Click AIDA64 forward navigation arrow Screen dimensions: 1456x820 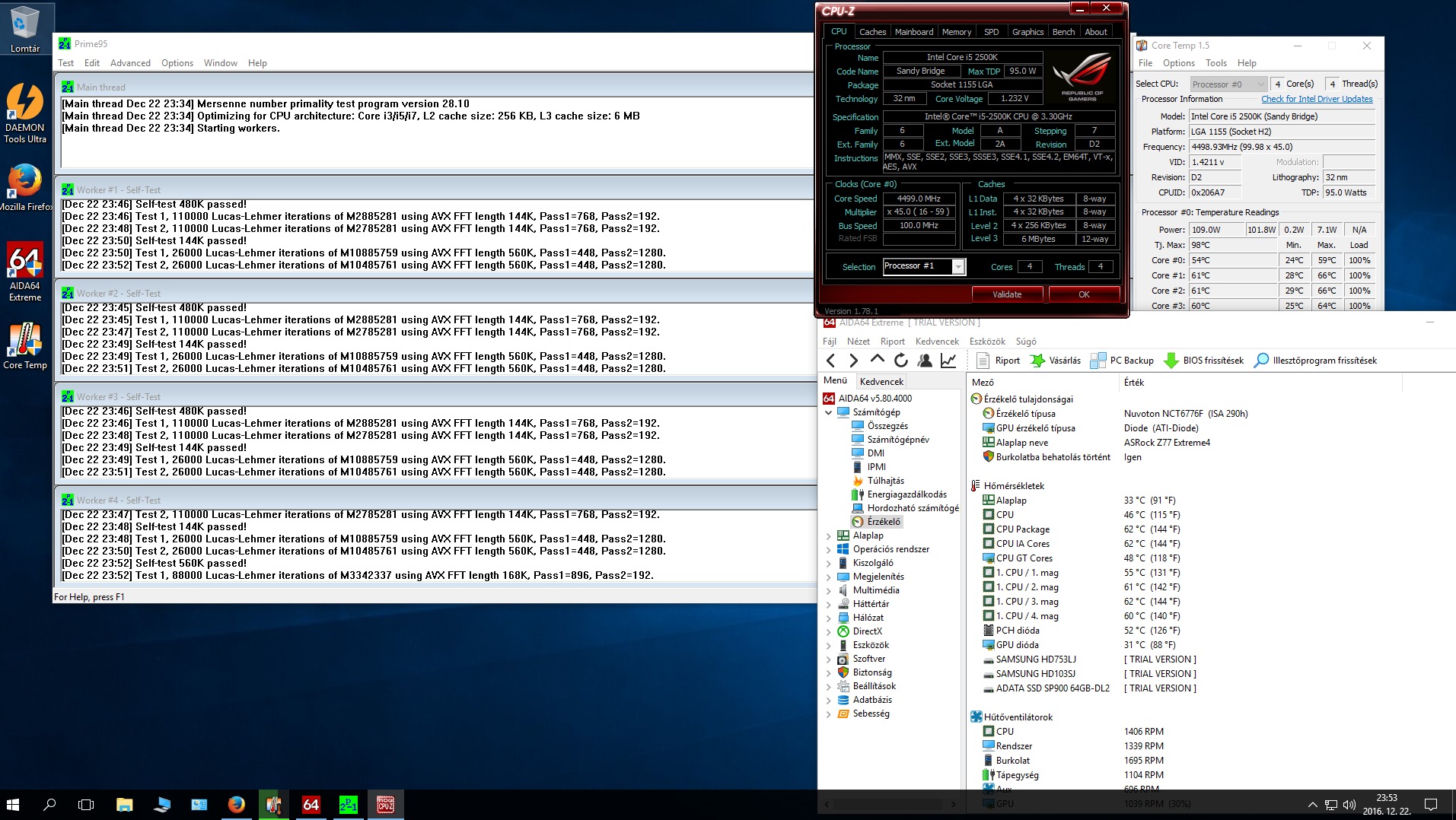click(x=853, y=361)
